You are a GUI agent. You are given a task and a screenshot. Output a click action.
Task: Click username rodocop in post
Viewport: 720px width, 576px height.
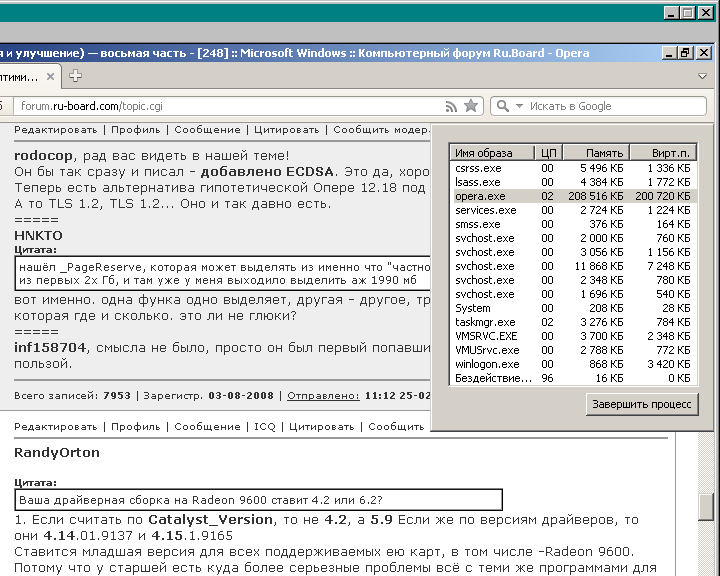pyautogui.click(x=43, y=156)
